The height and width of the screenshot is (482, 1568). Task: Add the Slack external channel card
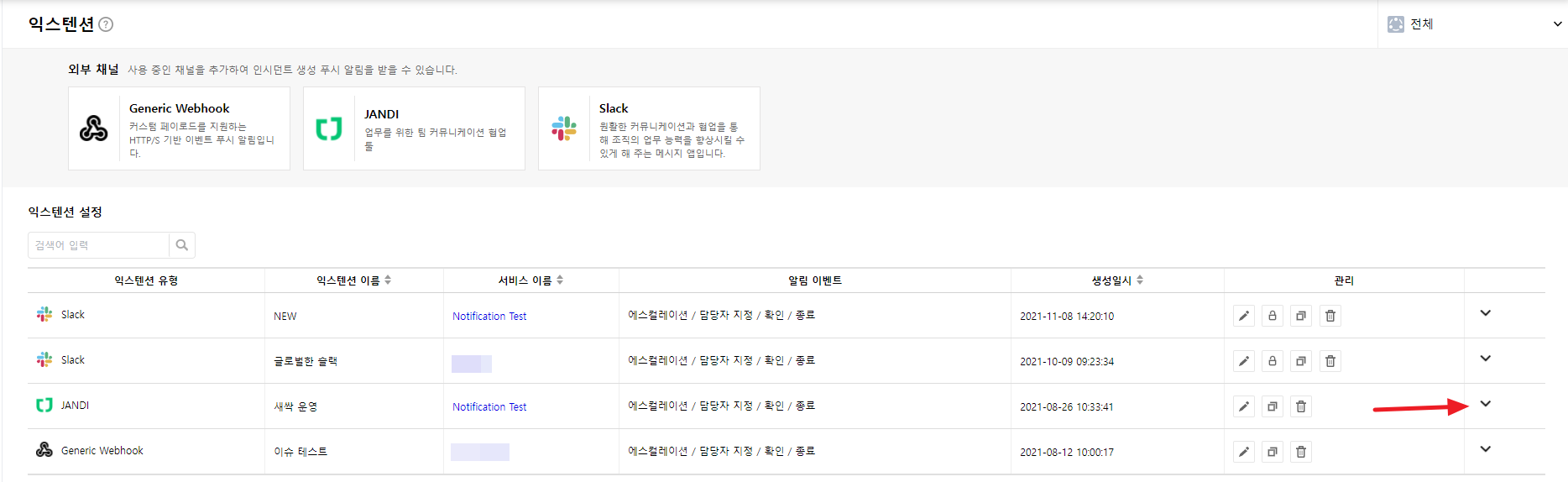click(x=649, y=128)
